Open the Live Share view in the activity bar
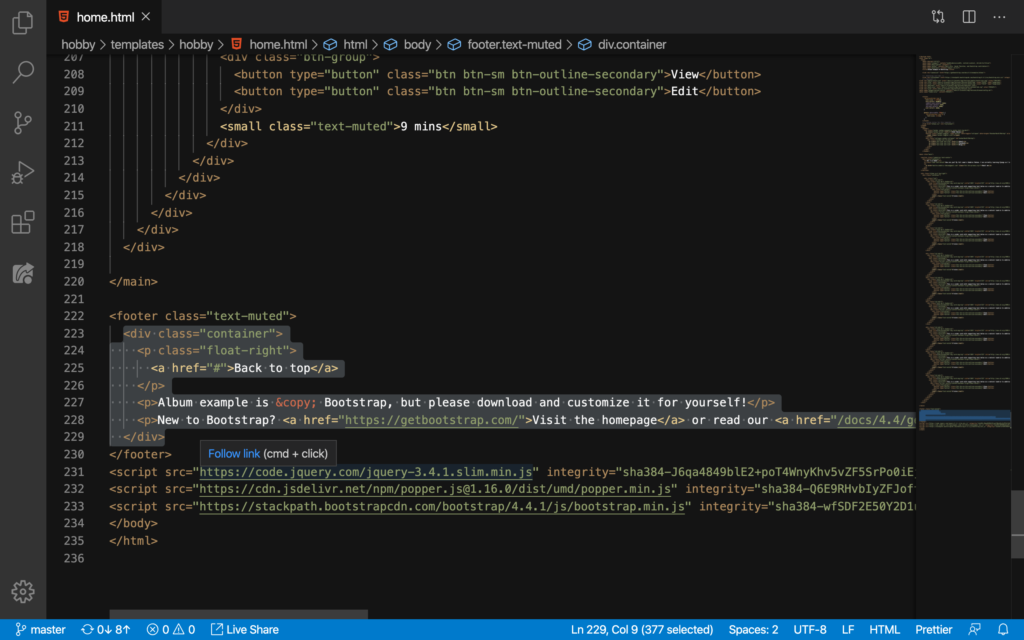This screenshot has width=1024, height=640. pyautogui.click(x=23, y=273)
